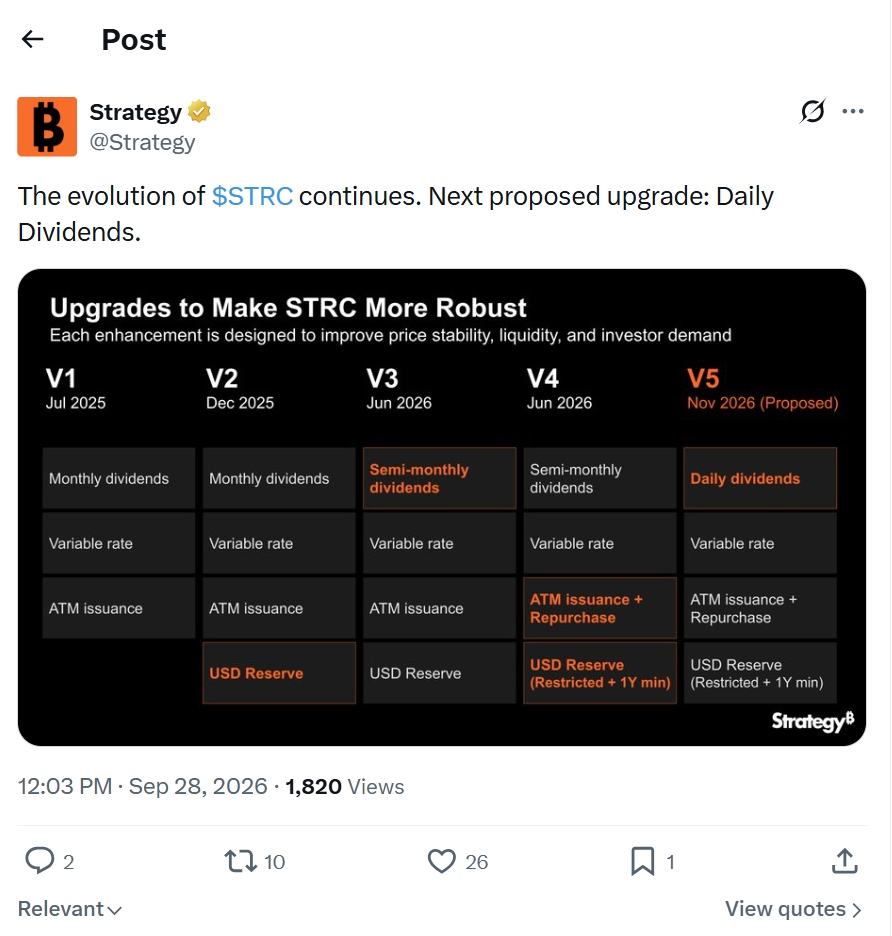Like the post with heart icon

click(x=442, y=861)
